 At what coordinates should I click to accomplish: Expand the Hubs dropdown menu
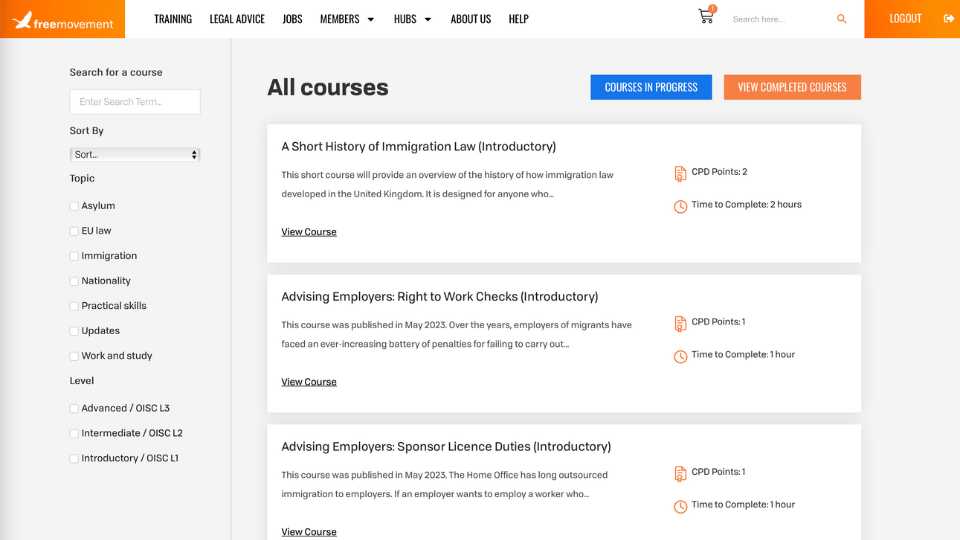pos(412,19)
